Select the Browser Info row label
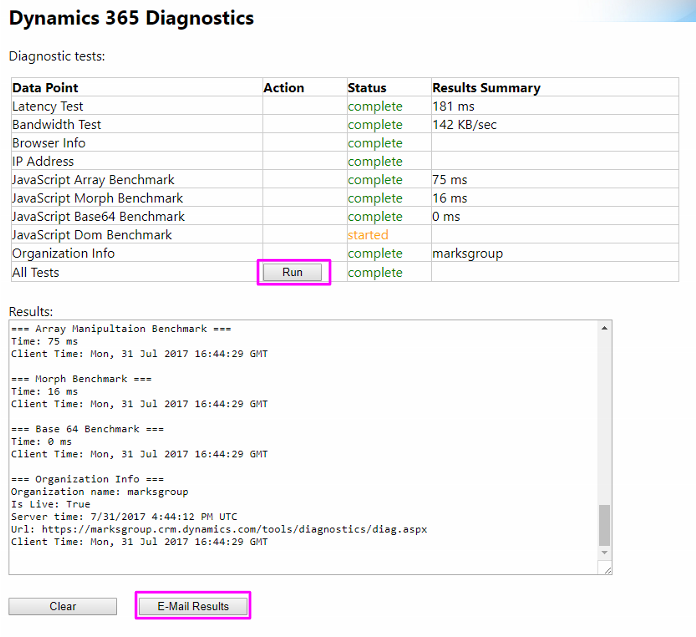The height and width of the screenshot is (637, 696). [49, 143]
